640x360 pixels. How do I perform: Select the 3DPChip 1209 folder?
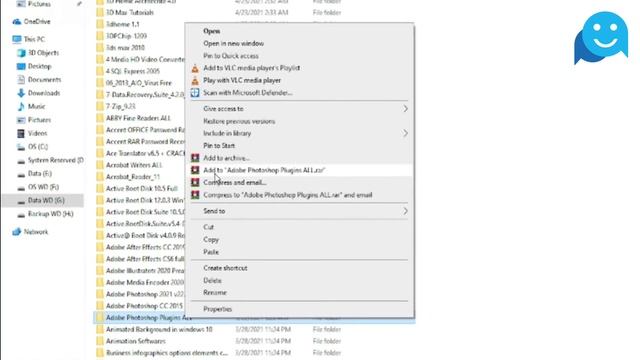[x=127, y=36]
